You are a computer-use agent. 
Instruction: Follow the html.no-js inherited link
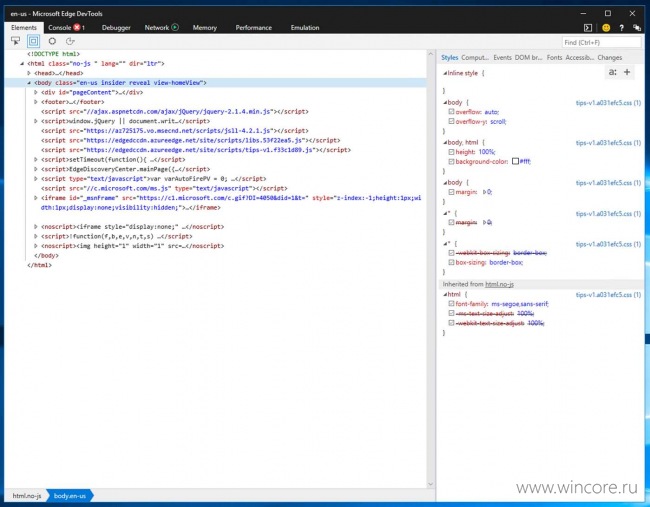click(x=500, y=284)
